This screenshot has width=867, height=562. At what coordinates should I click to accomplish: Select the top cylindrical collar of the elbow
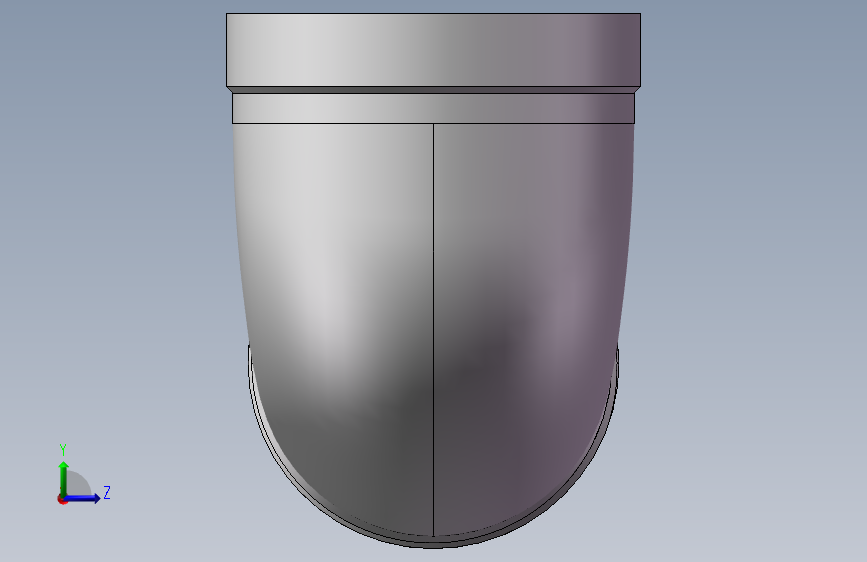(434, 50)
